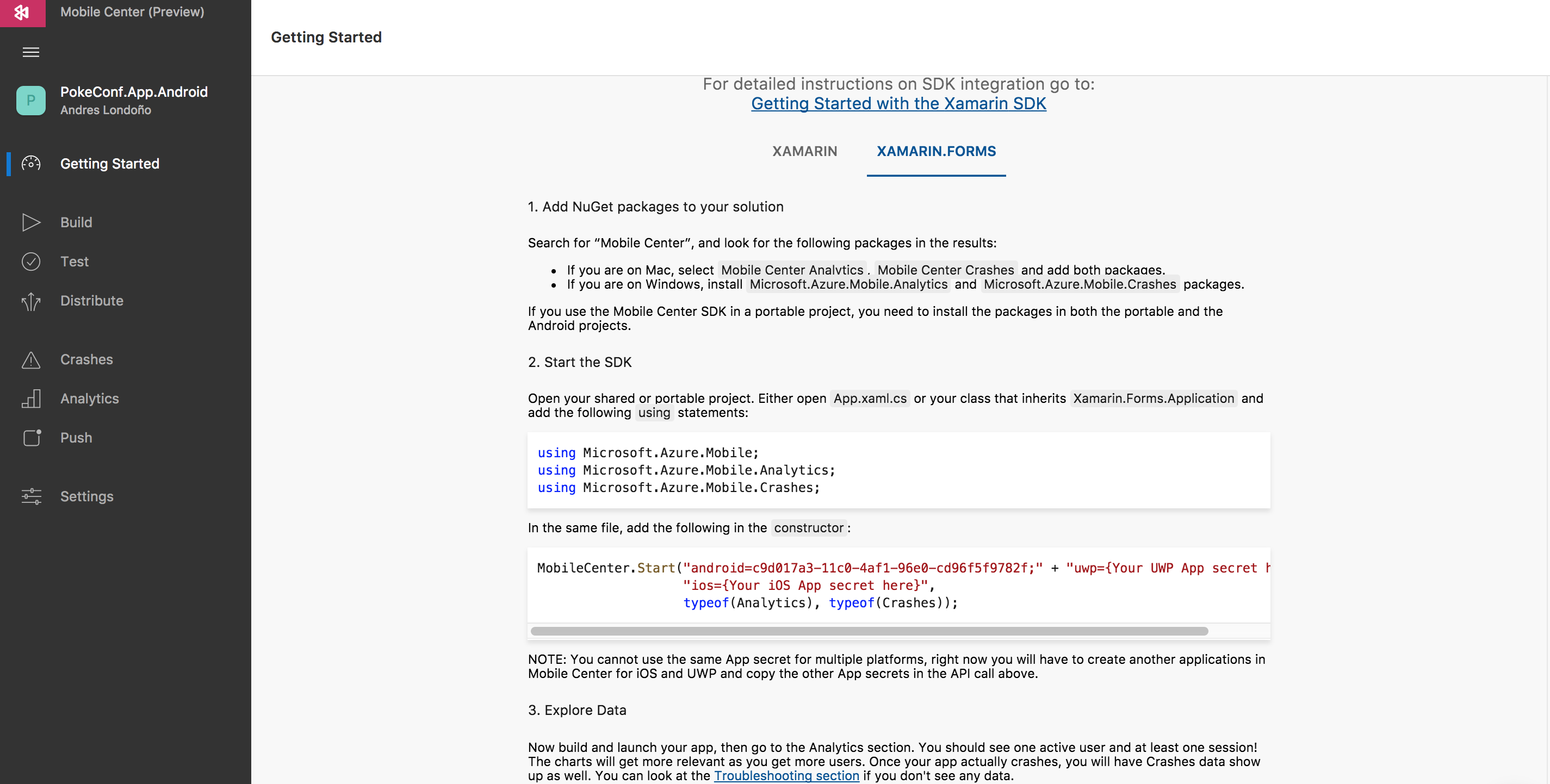Switch to the XAMARIN tab

pyautogui.click(x=804, y=152)
